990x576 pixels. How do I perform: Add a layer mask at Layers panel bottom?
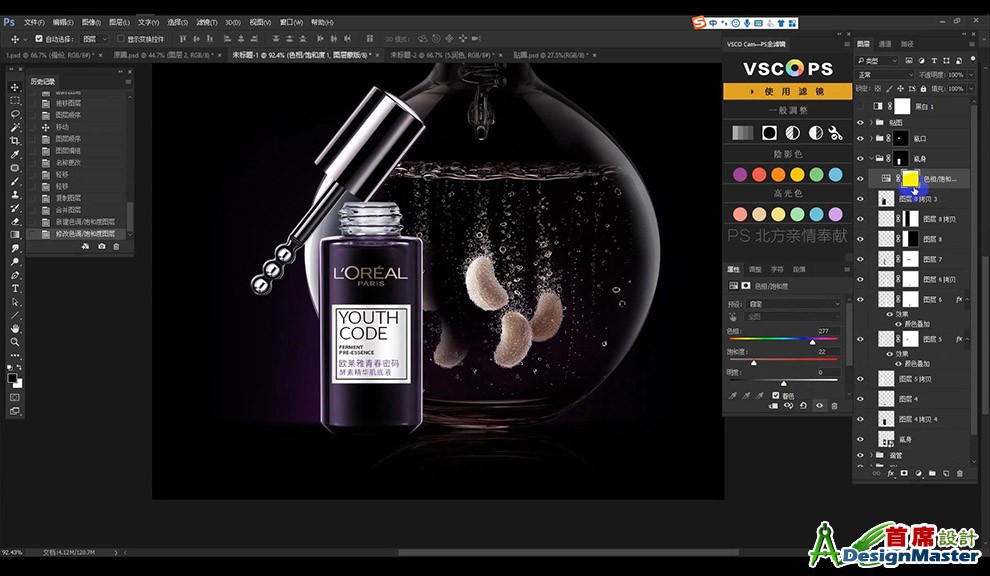coord(904,473)
